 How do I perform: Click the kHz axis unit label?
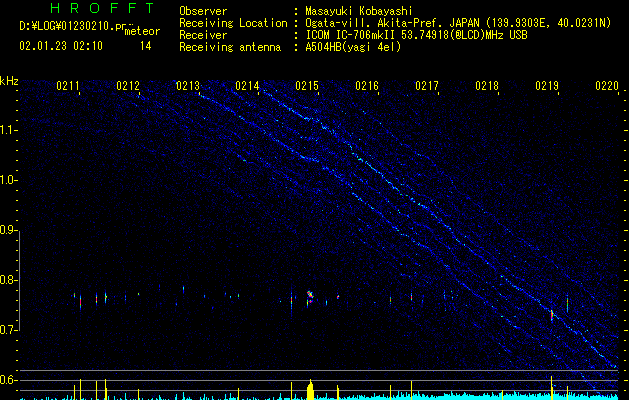(x=9, y=81)
